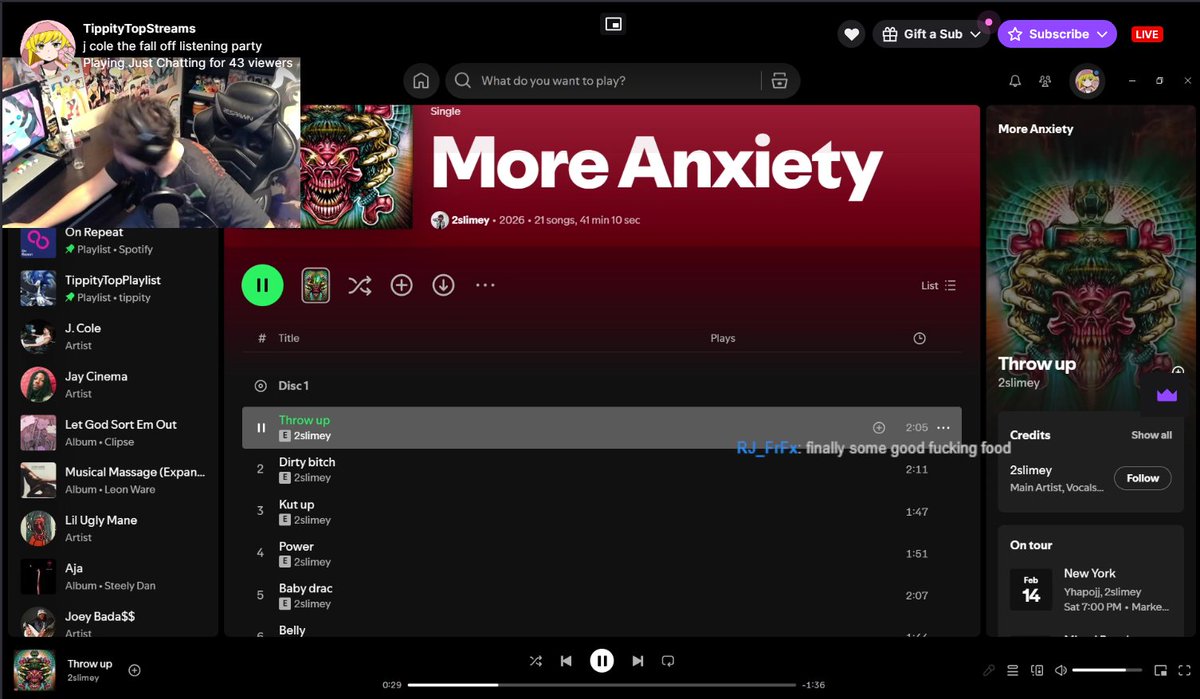Open the Browse icon in the search bar
1200x699 pixels.
[780, 81]
